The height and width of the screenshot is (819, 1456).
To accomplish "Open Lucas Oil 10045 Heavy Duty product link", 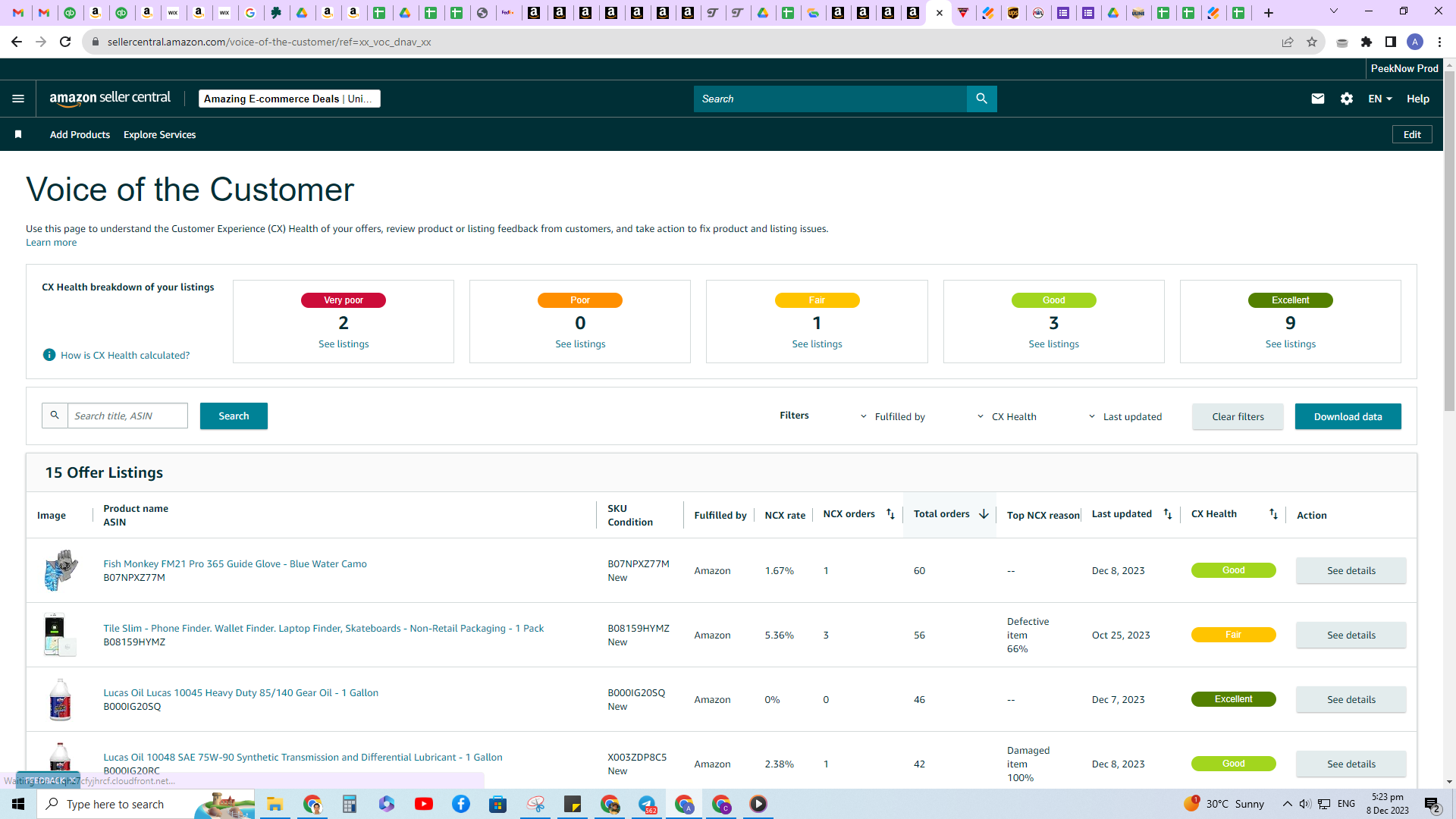I will click(240, 692).
